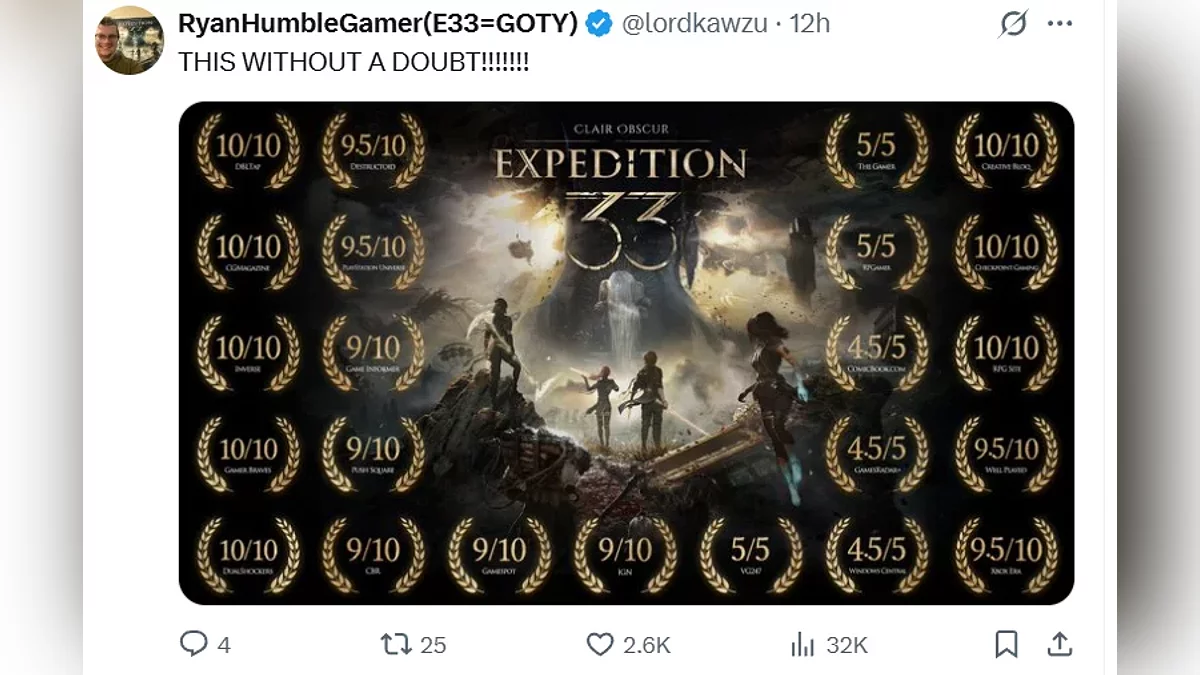Click the 12h timestamp link

point(810,24)
